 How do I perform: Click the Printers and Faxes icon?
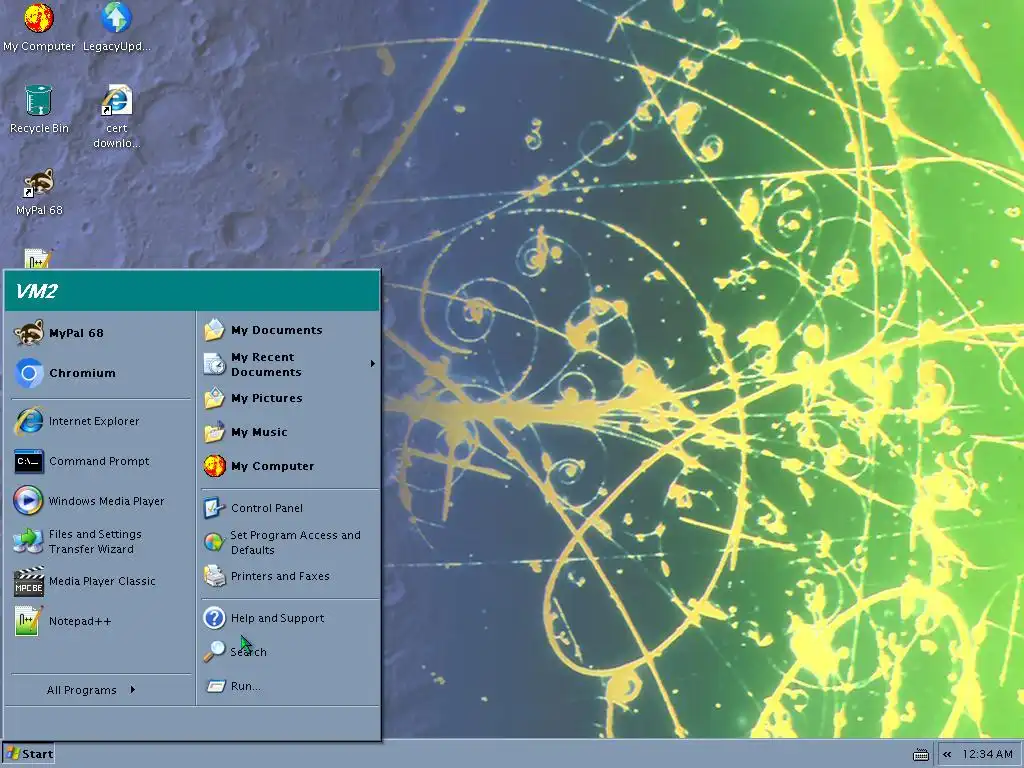(x=214, y=576)
